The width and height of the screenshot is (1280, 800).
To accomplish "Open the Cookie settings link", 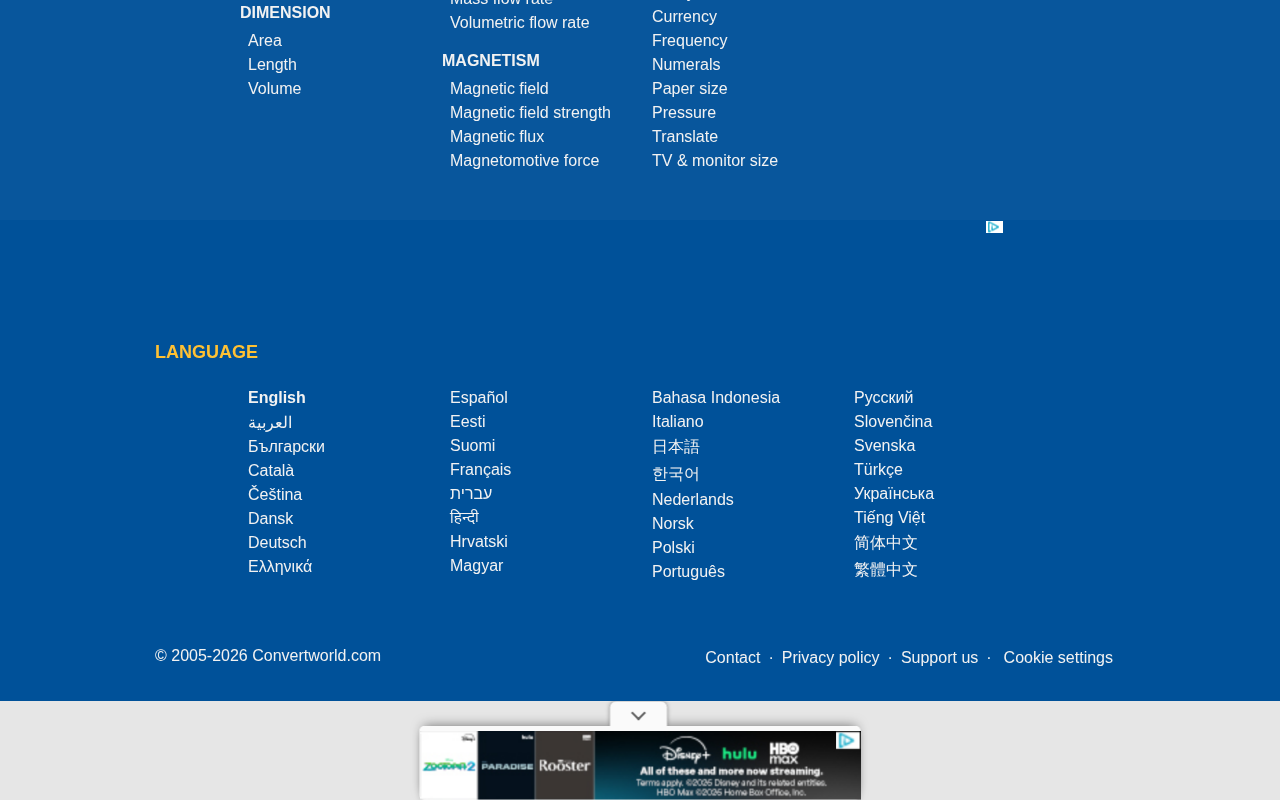I will coord(1058,658).
